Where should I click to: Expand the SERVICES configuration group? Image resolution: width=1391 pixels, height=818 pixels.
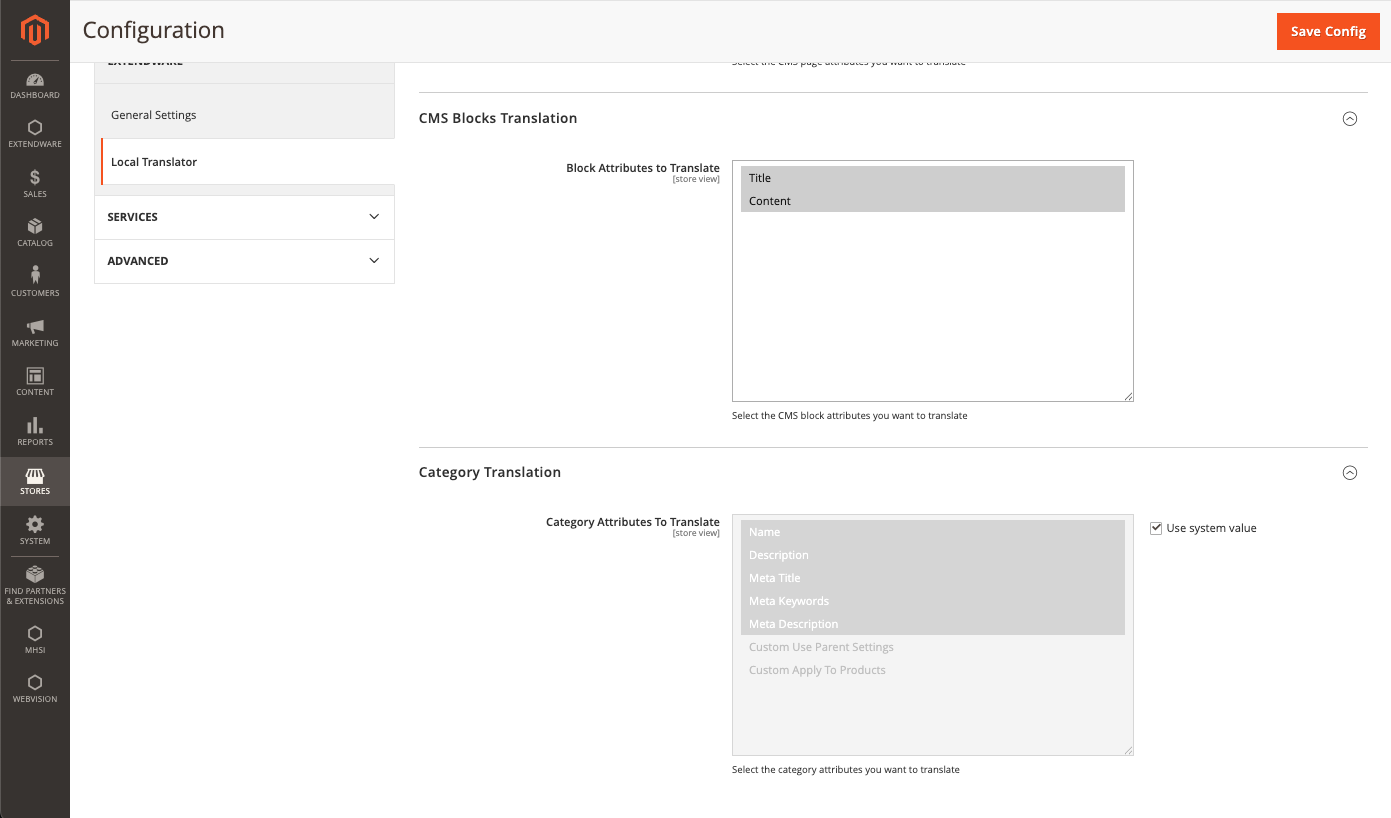(x=244, y=217)
